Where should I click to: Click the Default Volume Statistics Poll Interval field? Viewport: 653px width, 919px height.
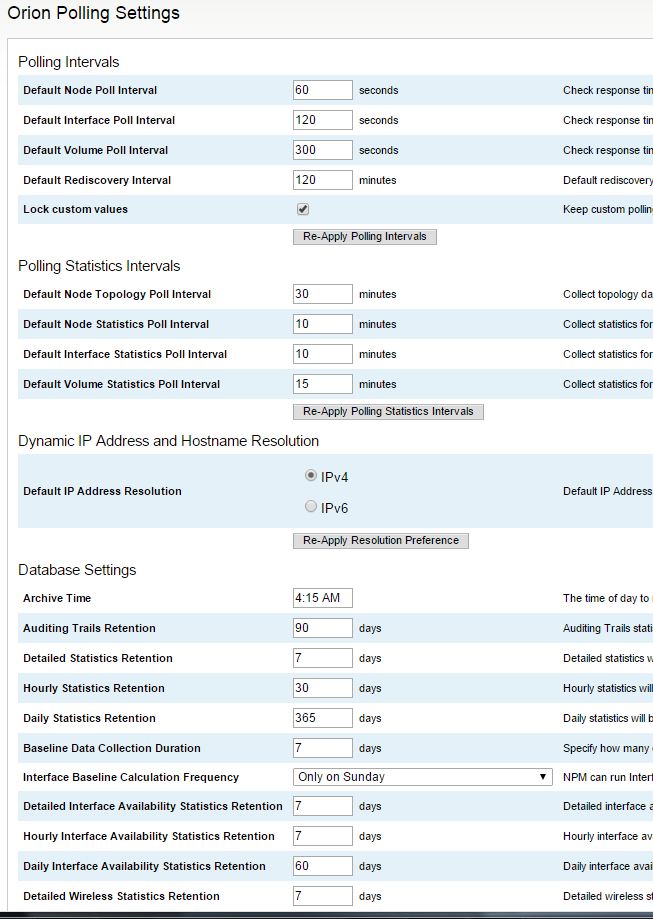(x=320, y=384)
